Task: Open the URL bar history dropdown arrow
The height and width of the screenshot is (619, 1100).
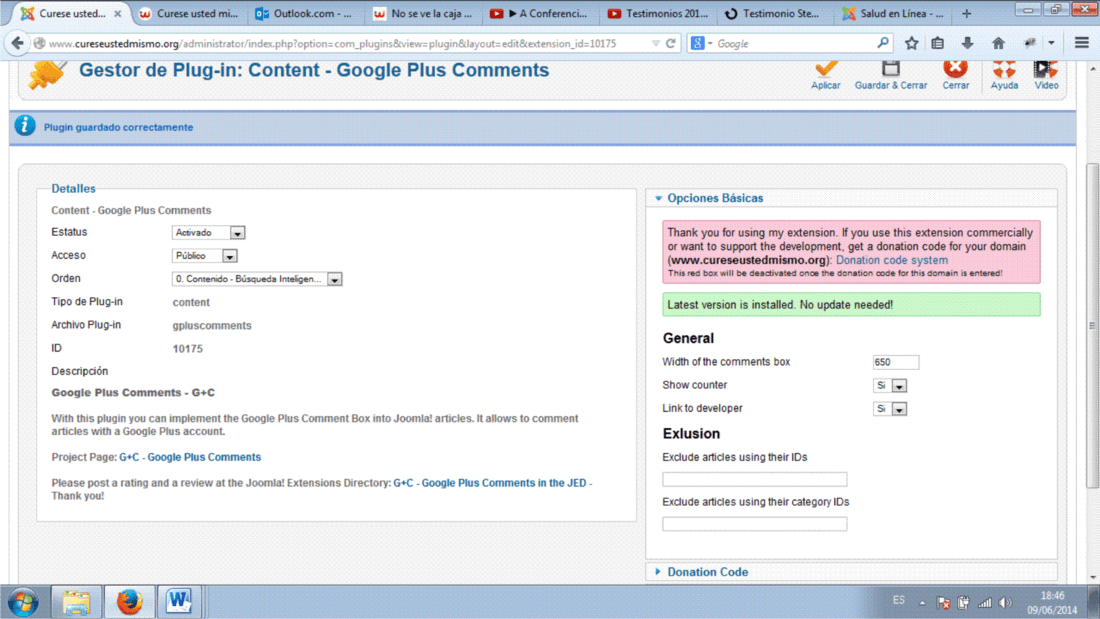Action: pos(655,44)
